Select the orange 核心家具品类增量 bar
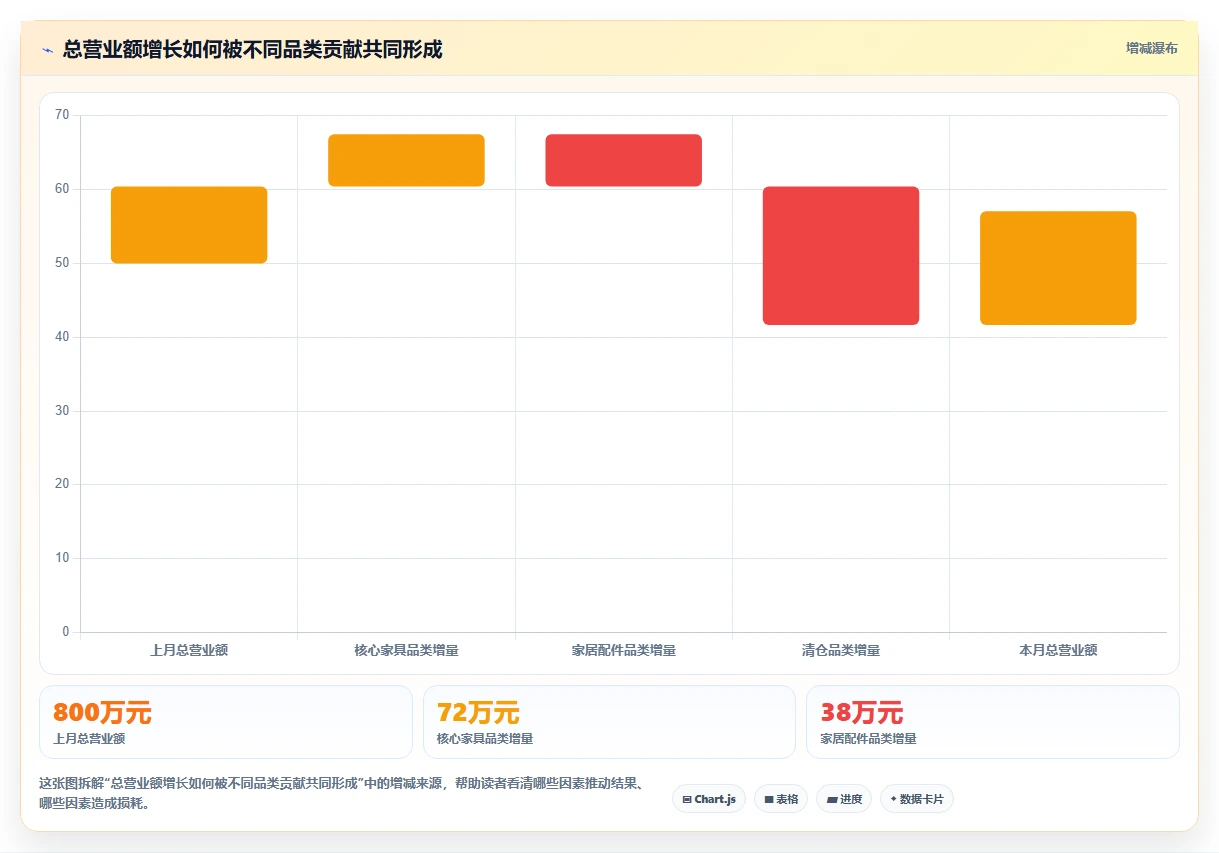 click(x=406, y=160)
